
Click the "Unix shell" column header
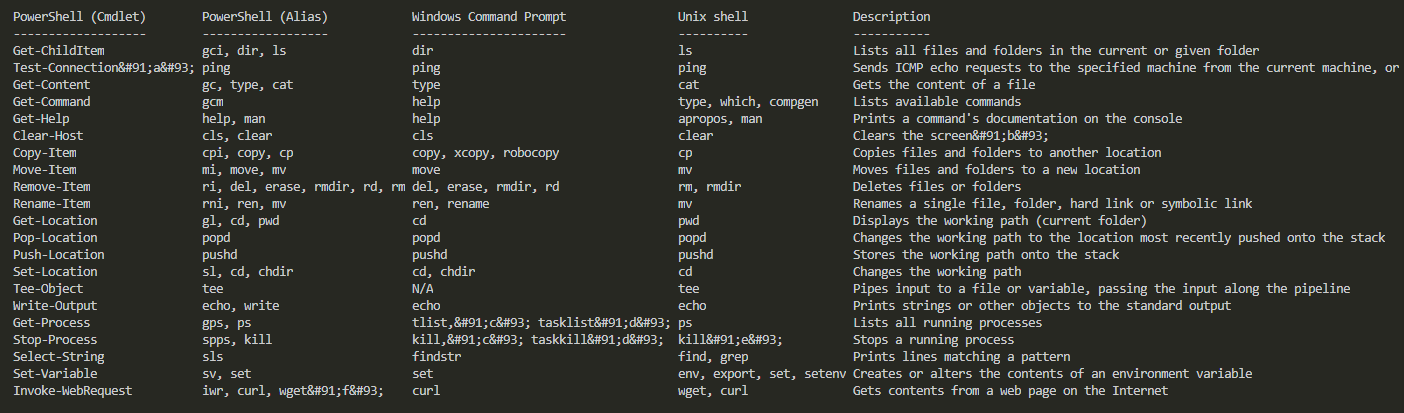pos(713,16)
